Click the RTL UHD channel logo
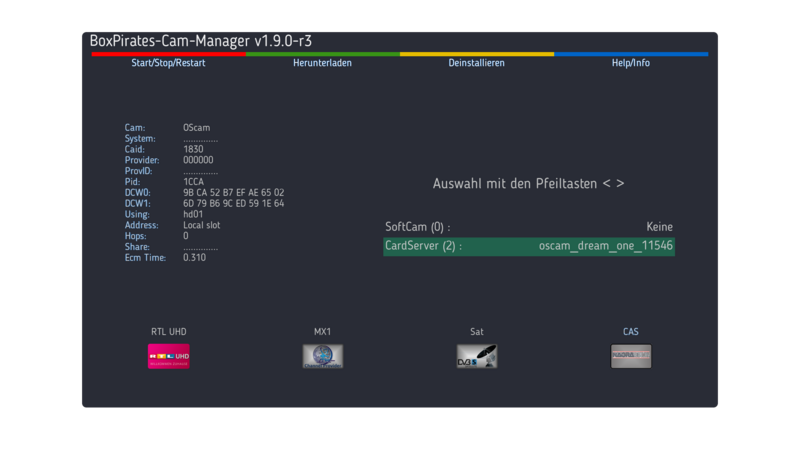800x450 pixels. (x=168, y=356)
